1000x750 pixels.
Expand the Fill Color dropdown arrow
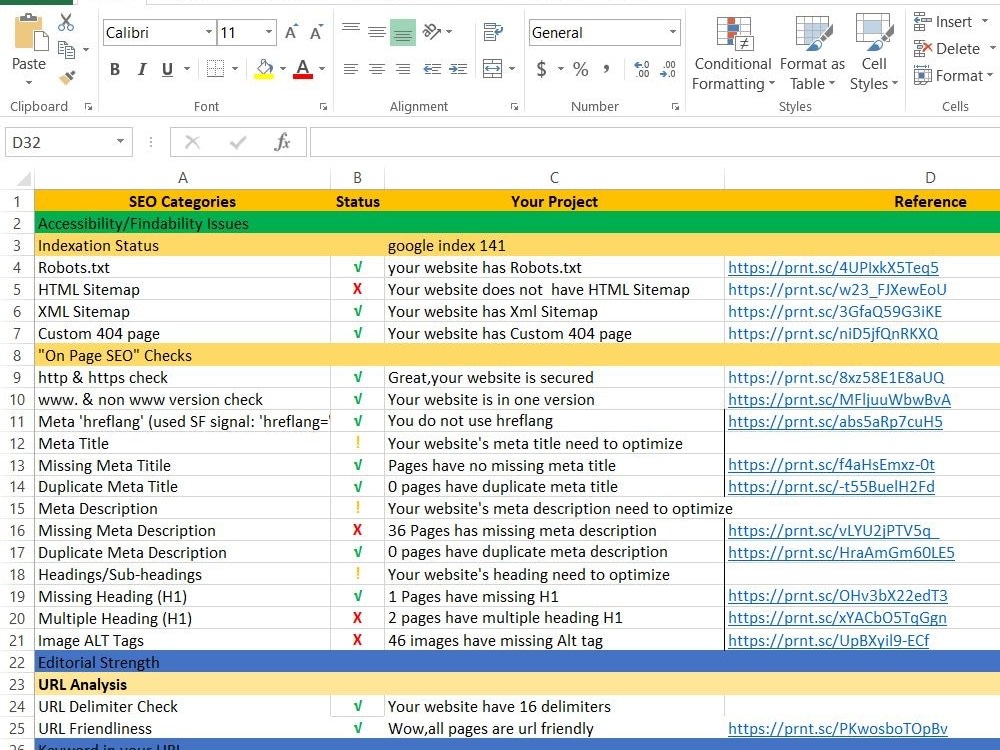click(283, 69)
